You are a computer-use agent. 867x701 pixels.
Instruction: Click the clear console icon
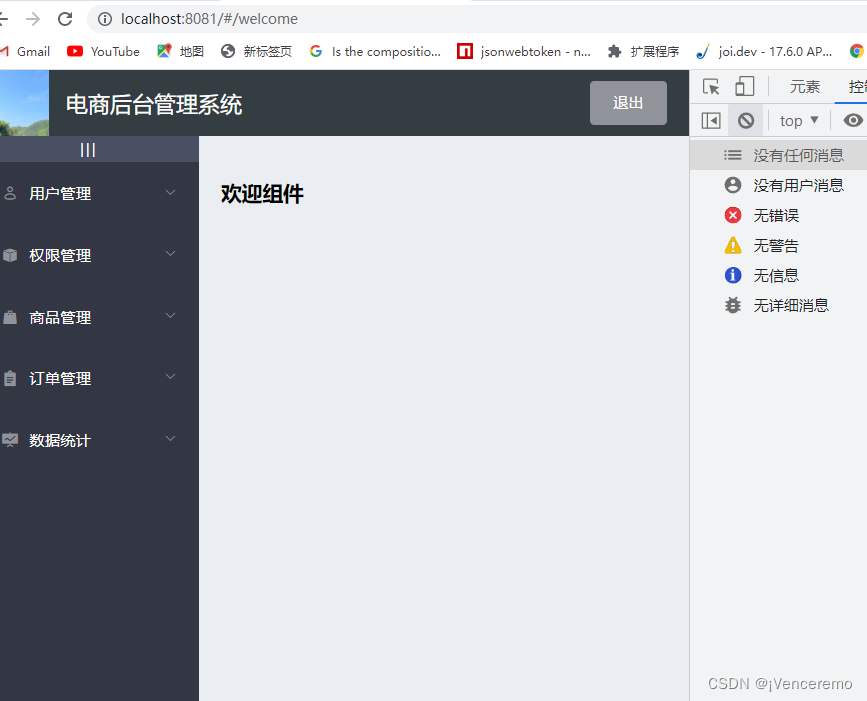click(x=746, y=120)
